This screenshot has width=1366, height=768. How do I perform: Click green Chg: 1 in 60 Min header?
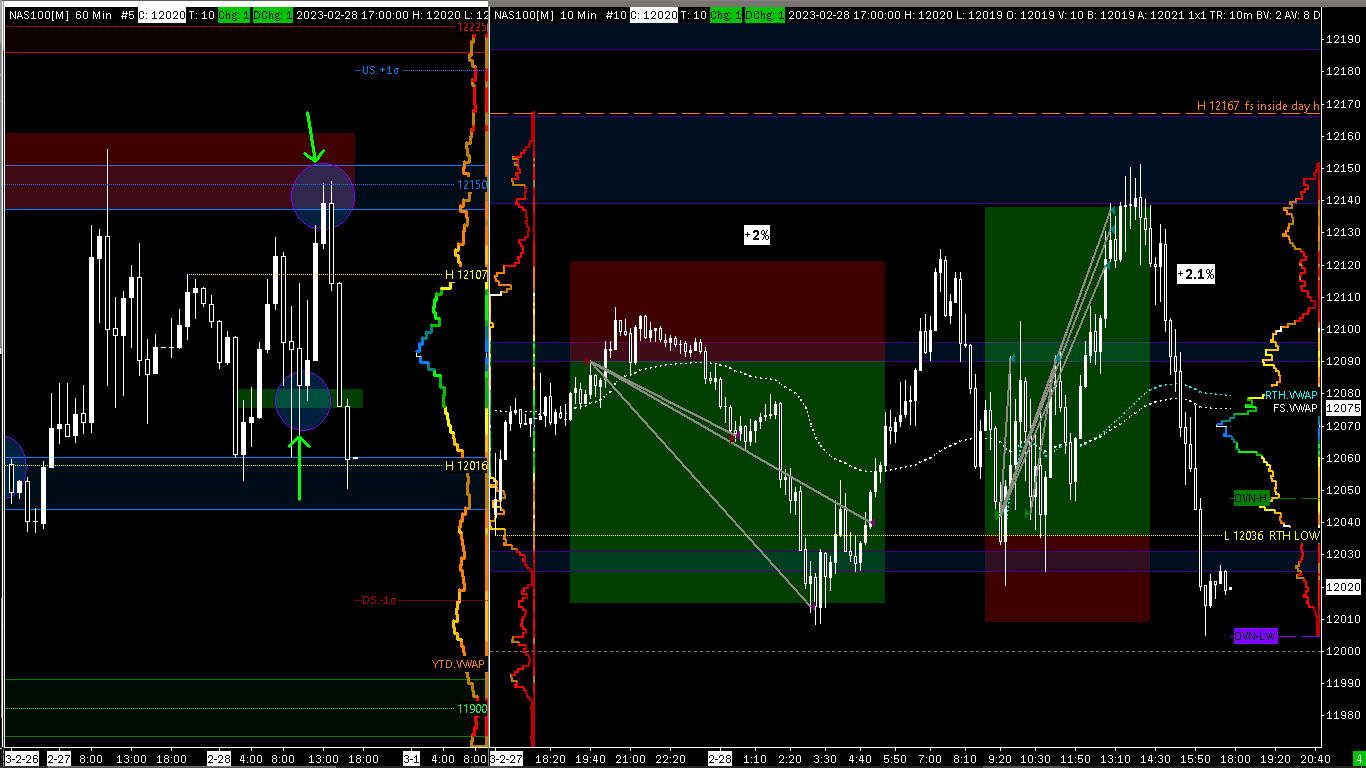pos(234,15)
